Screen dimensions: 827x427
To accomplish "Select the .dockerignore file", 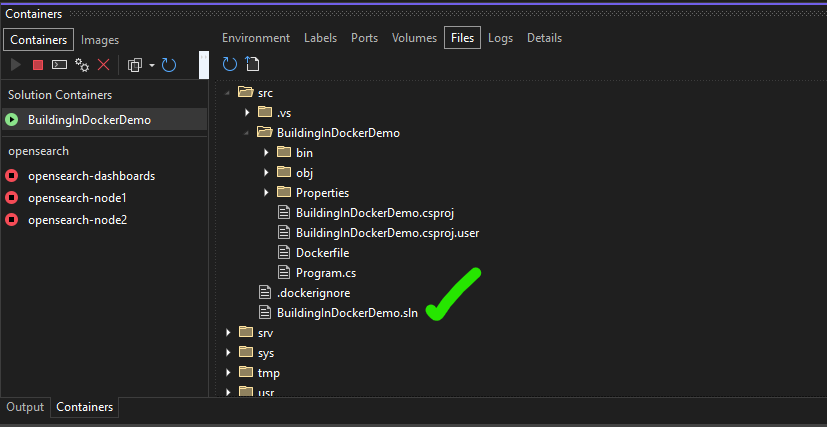I will pos(313,293).
